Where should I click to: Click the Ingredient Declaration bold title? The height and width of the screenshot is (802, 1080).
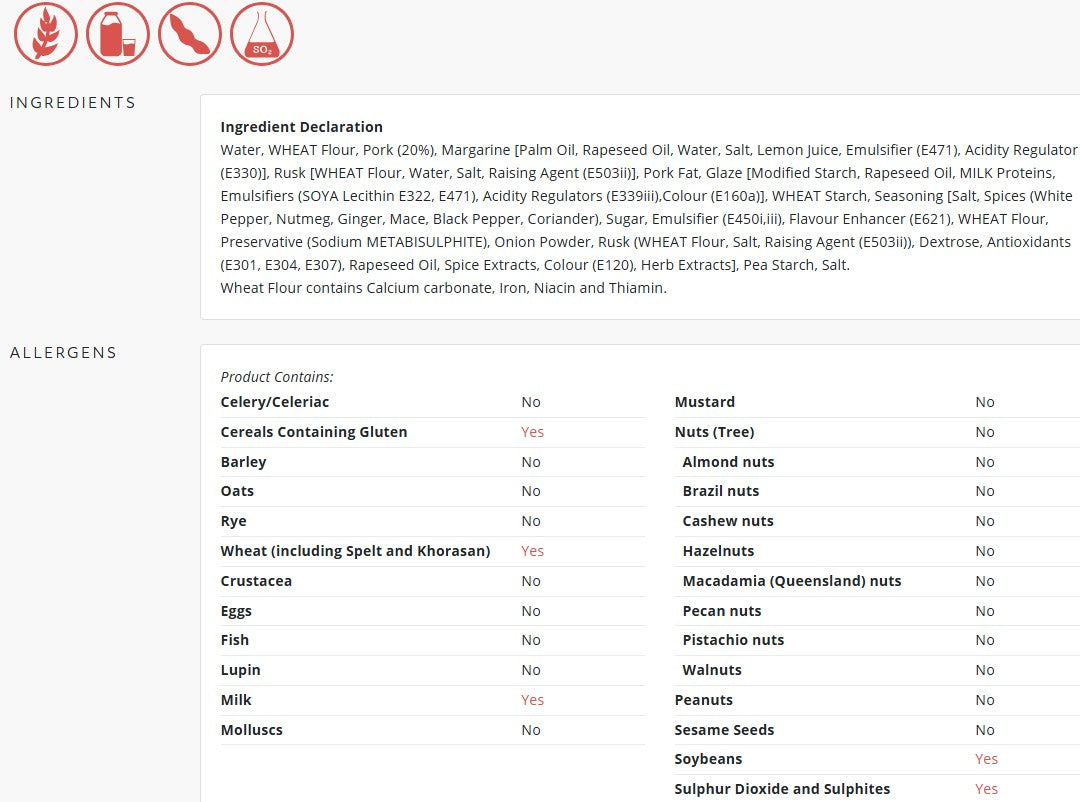point(301,127)
